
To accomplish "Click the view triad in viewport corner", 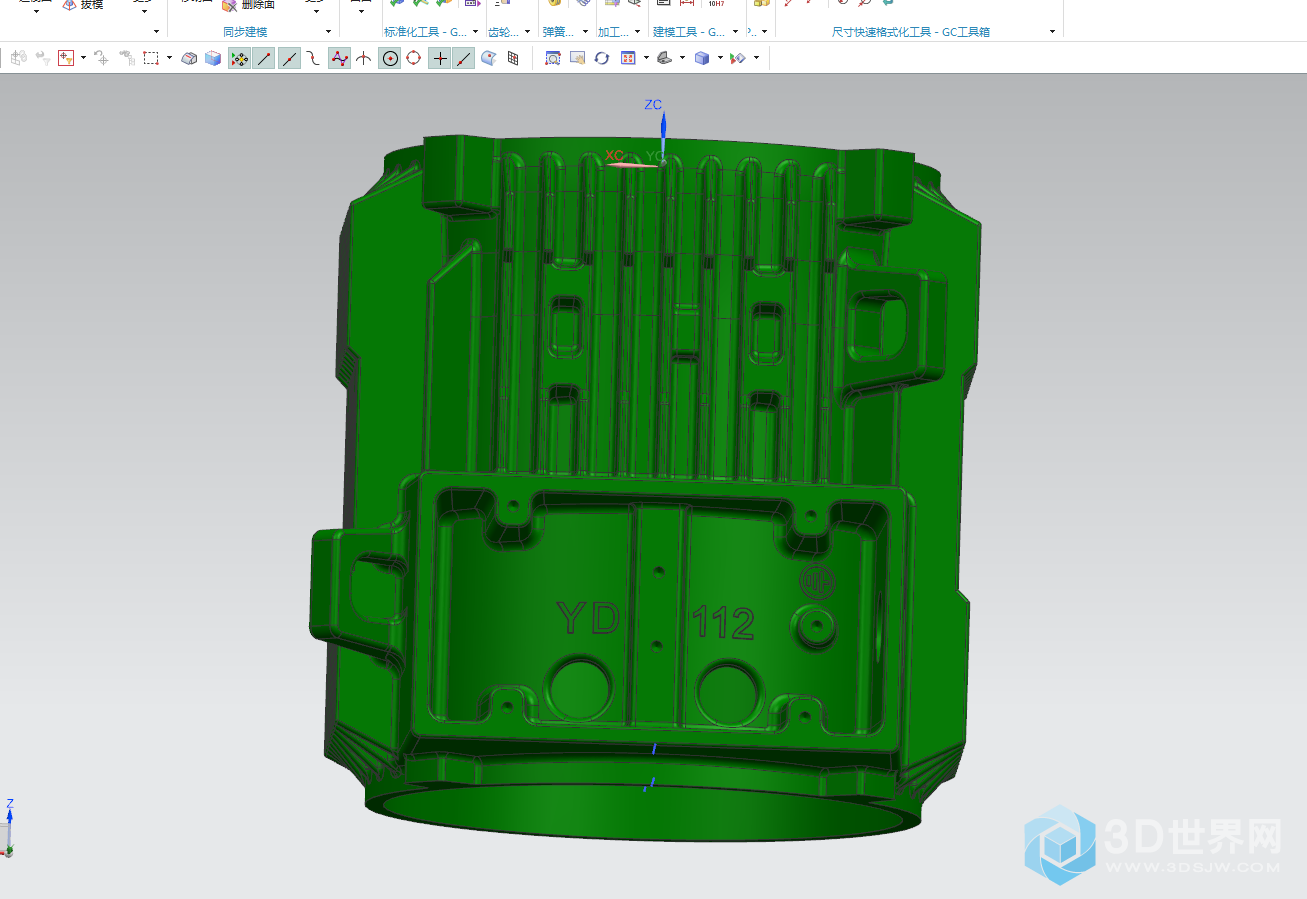I will point(10,828).
